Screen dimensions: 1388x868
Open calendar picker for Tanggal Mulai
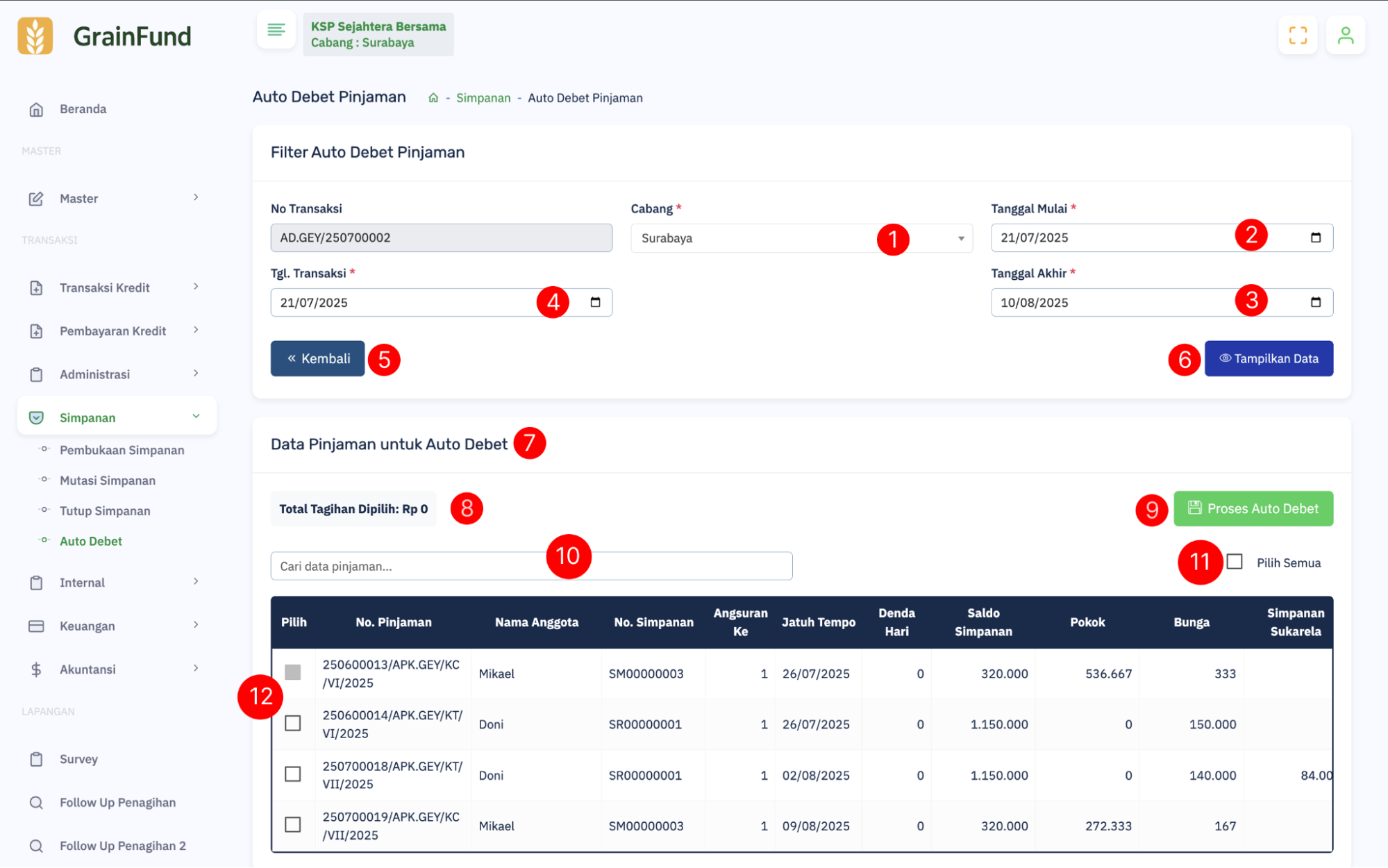coord(1315,237)
